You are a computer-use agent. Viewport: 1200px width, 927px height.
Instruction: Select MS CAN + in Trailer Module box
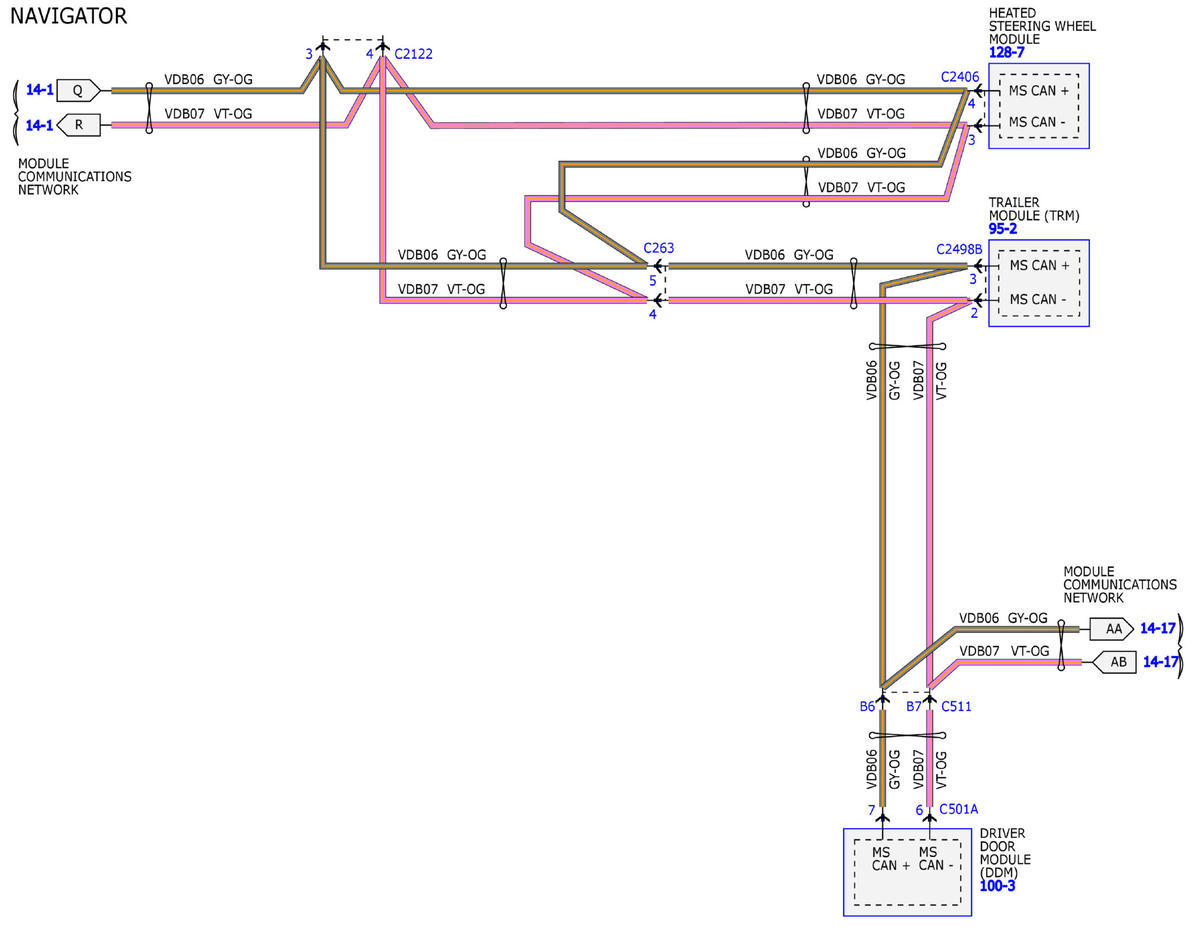click(1040, 265)
